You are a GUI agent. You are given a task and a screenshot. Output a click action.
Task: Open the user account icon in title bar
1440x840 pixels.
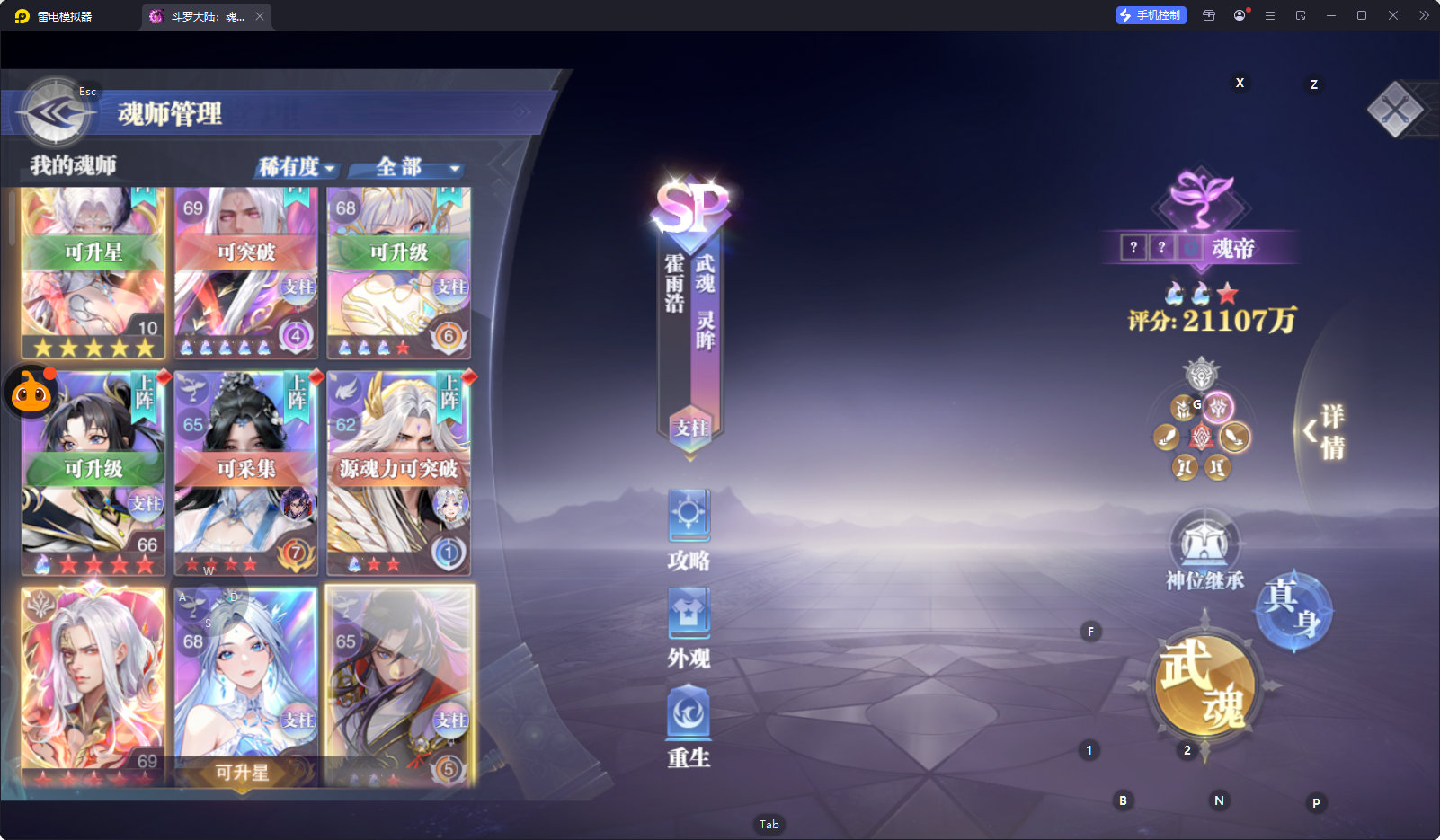point(1240,15)
